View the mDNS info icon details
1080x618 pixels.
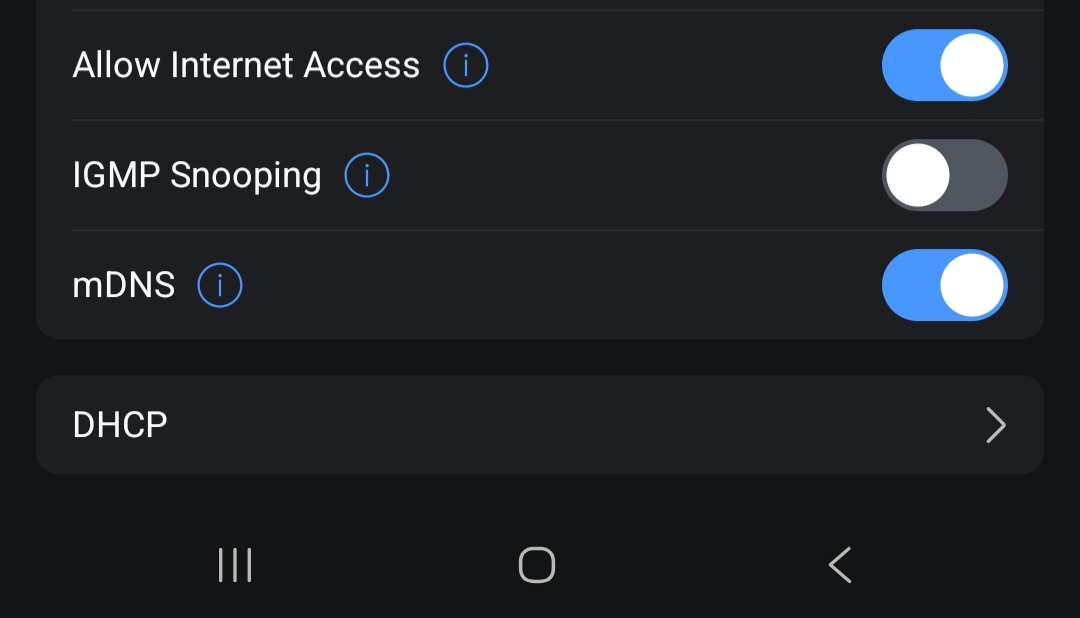(220, 286)
